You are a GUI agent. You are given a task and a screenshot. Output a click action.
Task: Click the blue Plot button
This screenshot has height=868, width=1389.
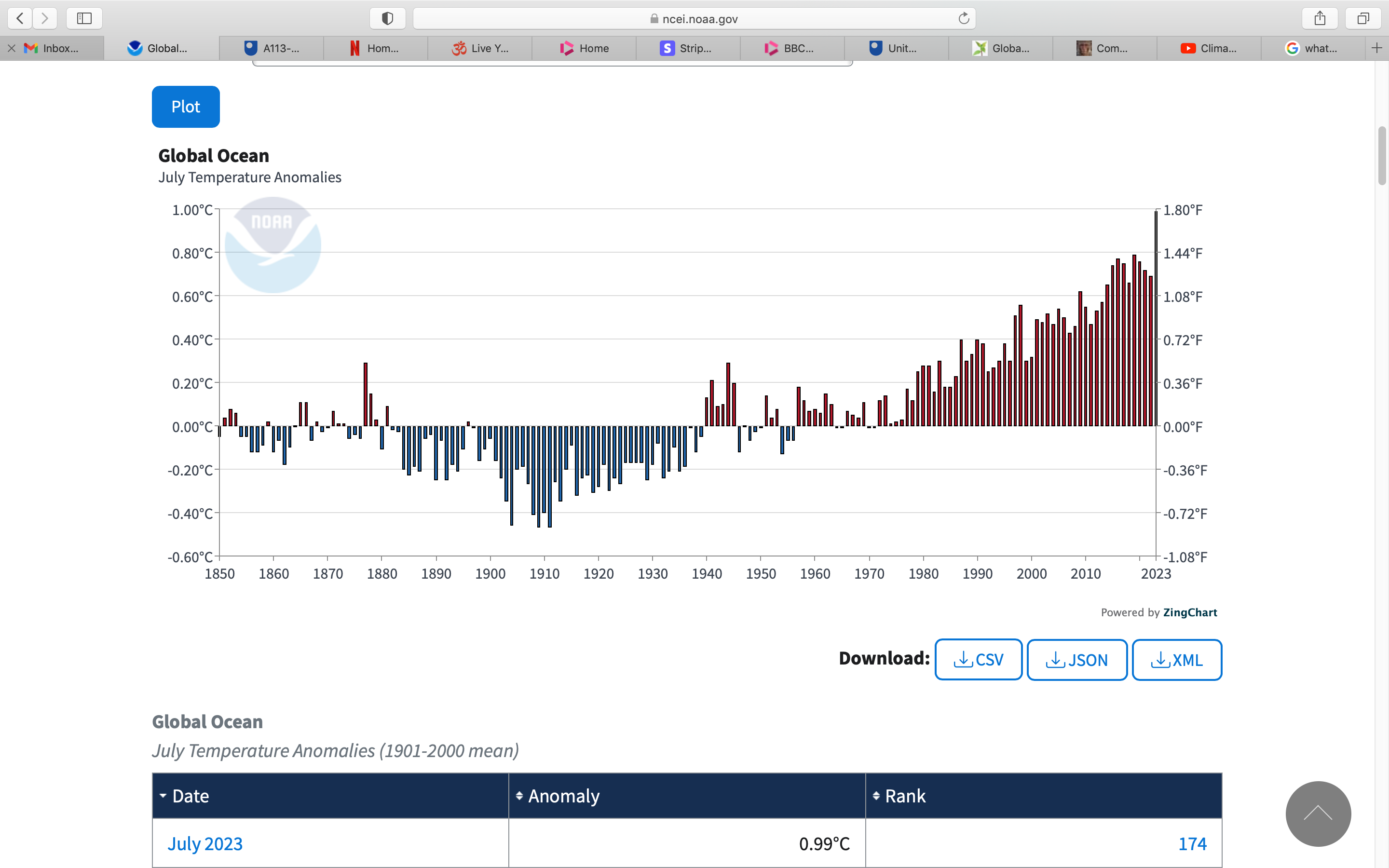pos(185,107)
